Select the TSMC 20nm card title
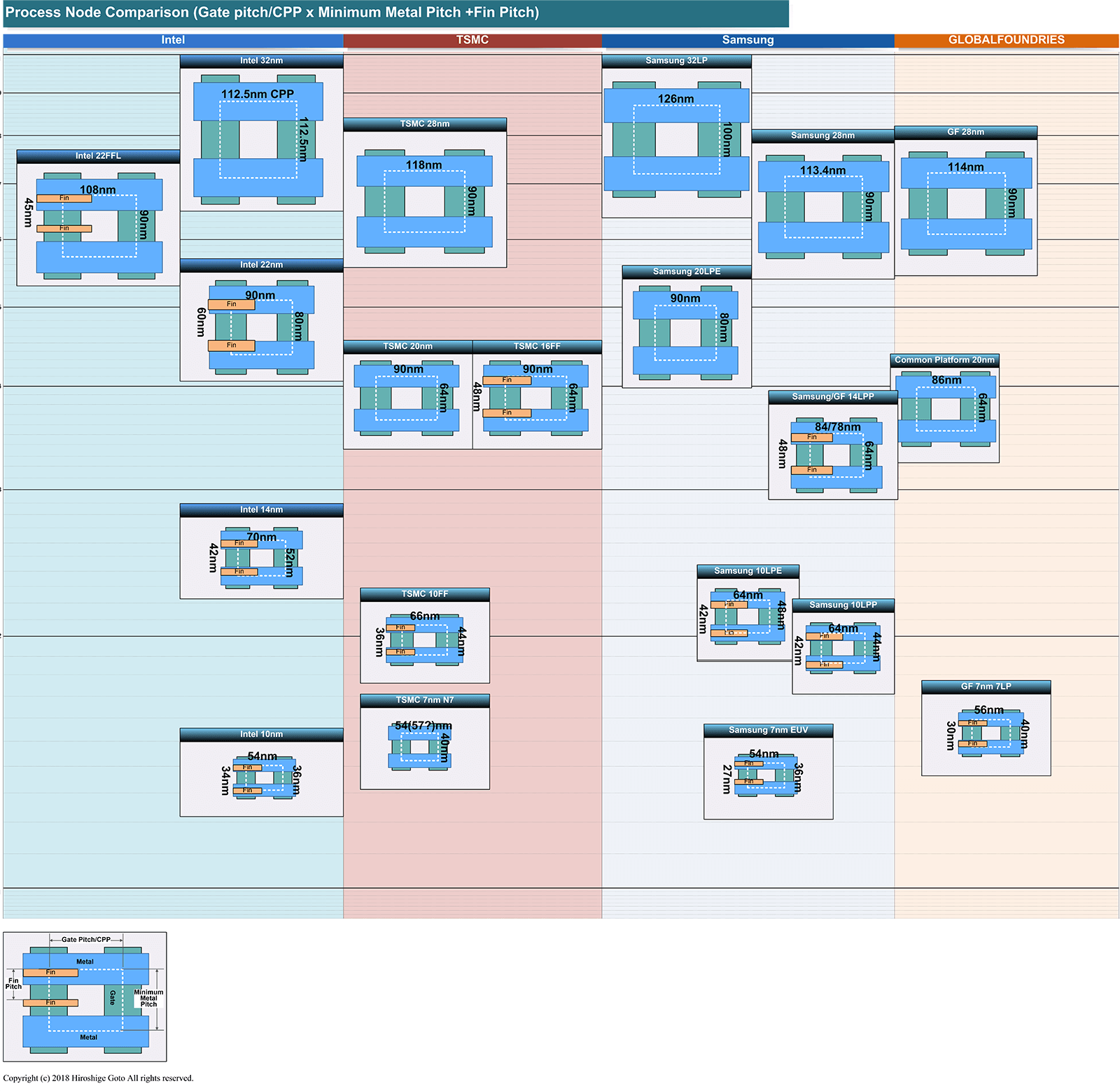 (x=408, y=347)
